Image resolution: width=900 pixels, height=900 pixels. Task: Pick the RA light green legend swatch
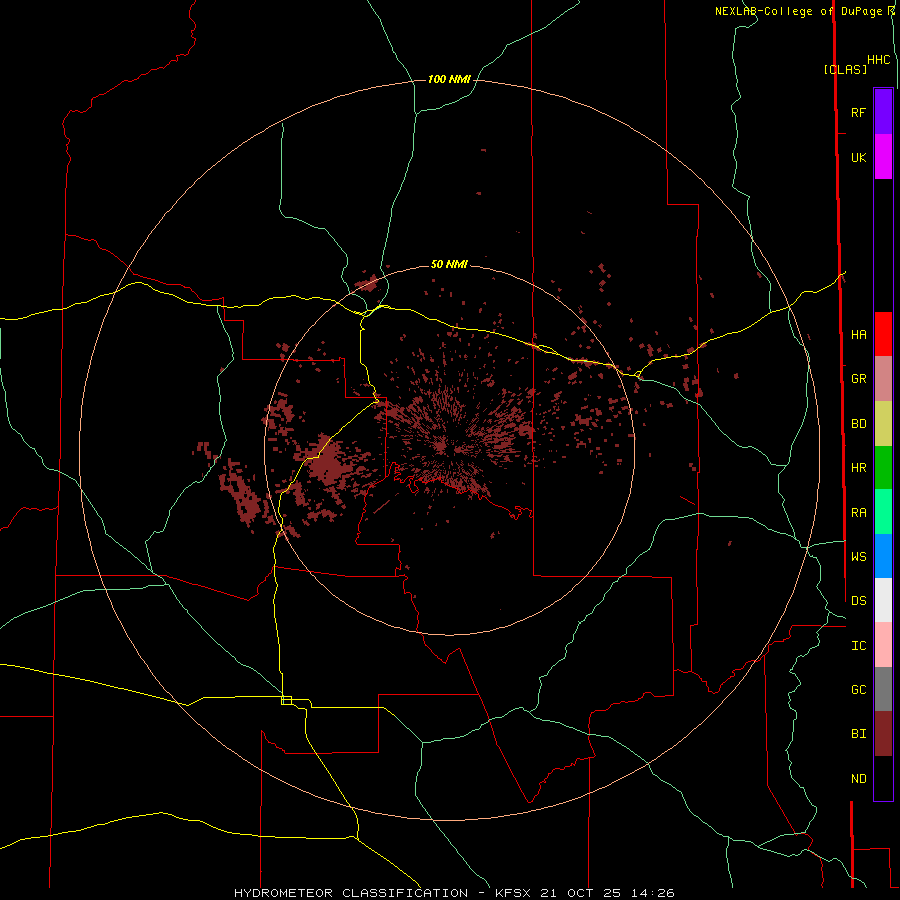pos(883,512)
